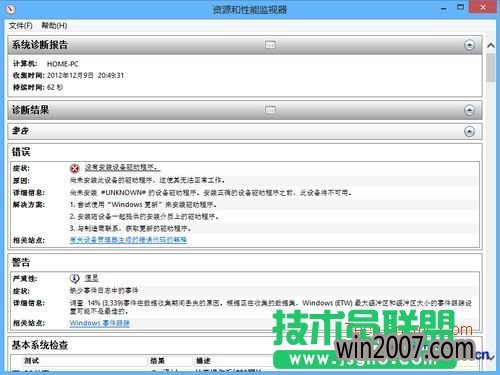
Task: Select the #UNKNOWN# detail information line
Action: pyautogui.click(x=211, y=193)
